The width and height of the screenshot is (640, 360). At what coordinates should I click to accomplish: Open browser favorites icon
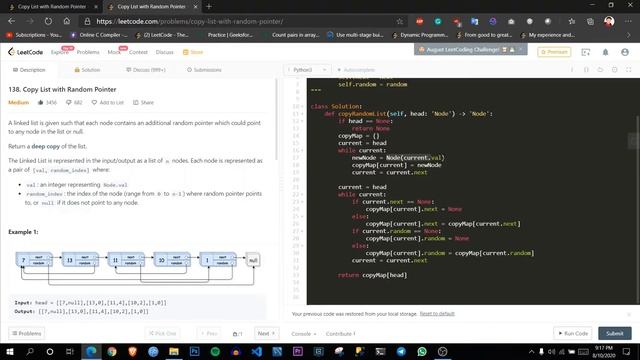coord(572,21)
